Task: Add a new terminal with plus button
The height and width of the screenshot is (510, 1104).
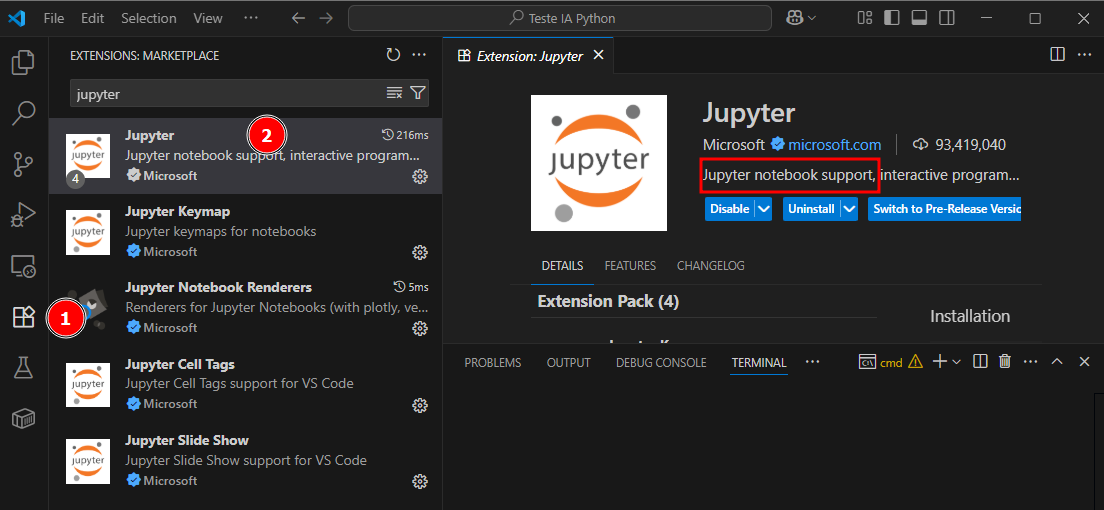Action: (x=939, y=361)
